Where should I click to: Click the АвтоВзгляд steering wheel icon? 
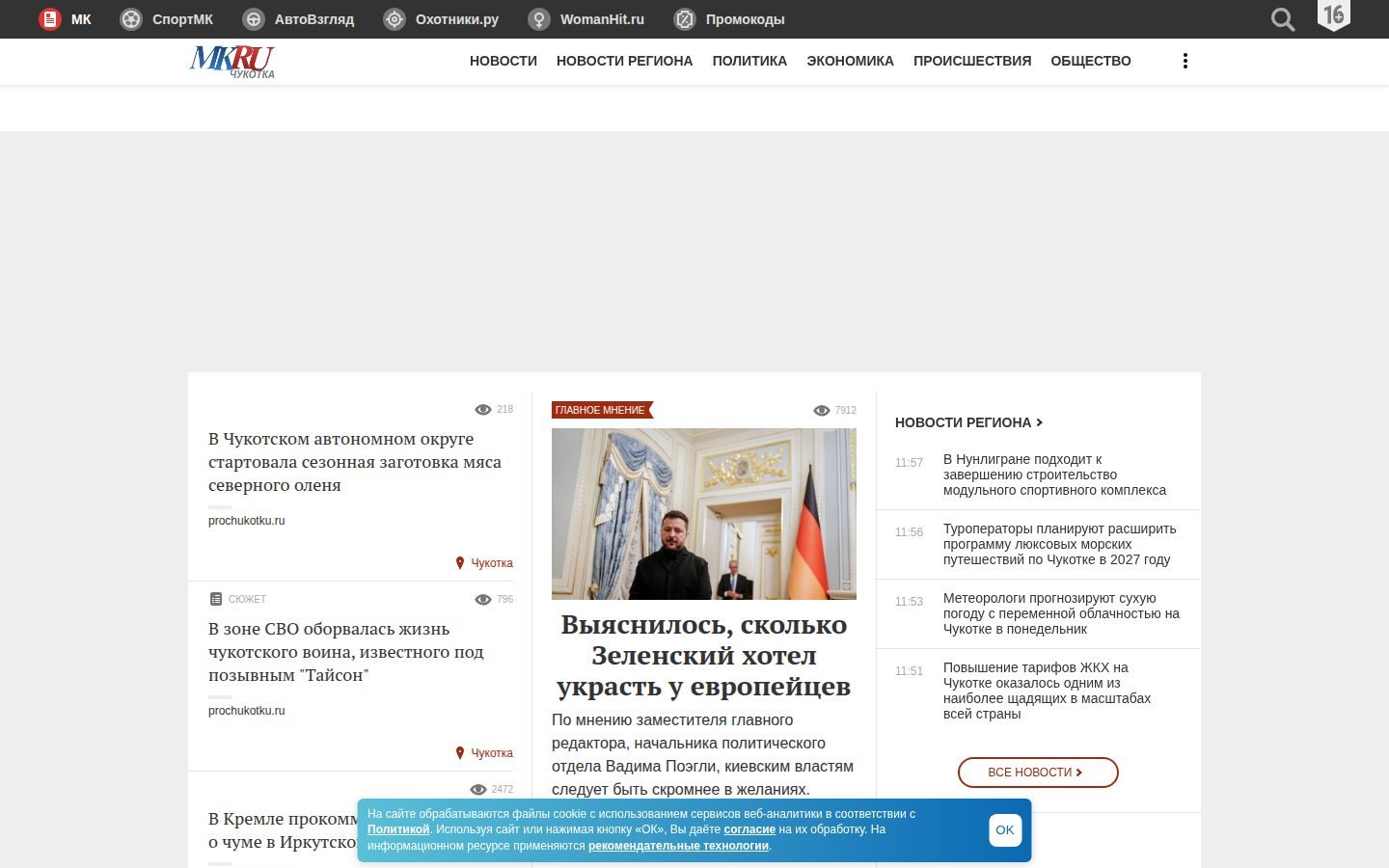(x=254, y=19)
